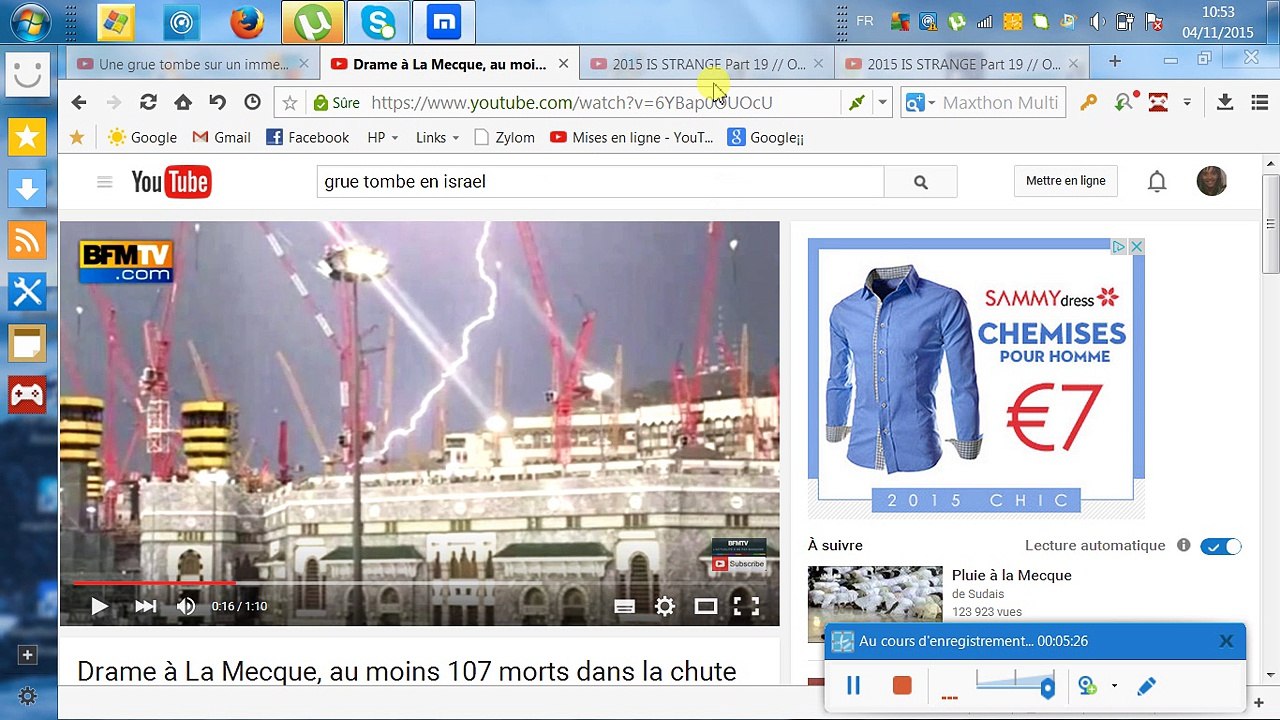
Task: Open the Facebook bookmark
Action: 308,137
